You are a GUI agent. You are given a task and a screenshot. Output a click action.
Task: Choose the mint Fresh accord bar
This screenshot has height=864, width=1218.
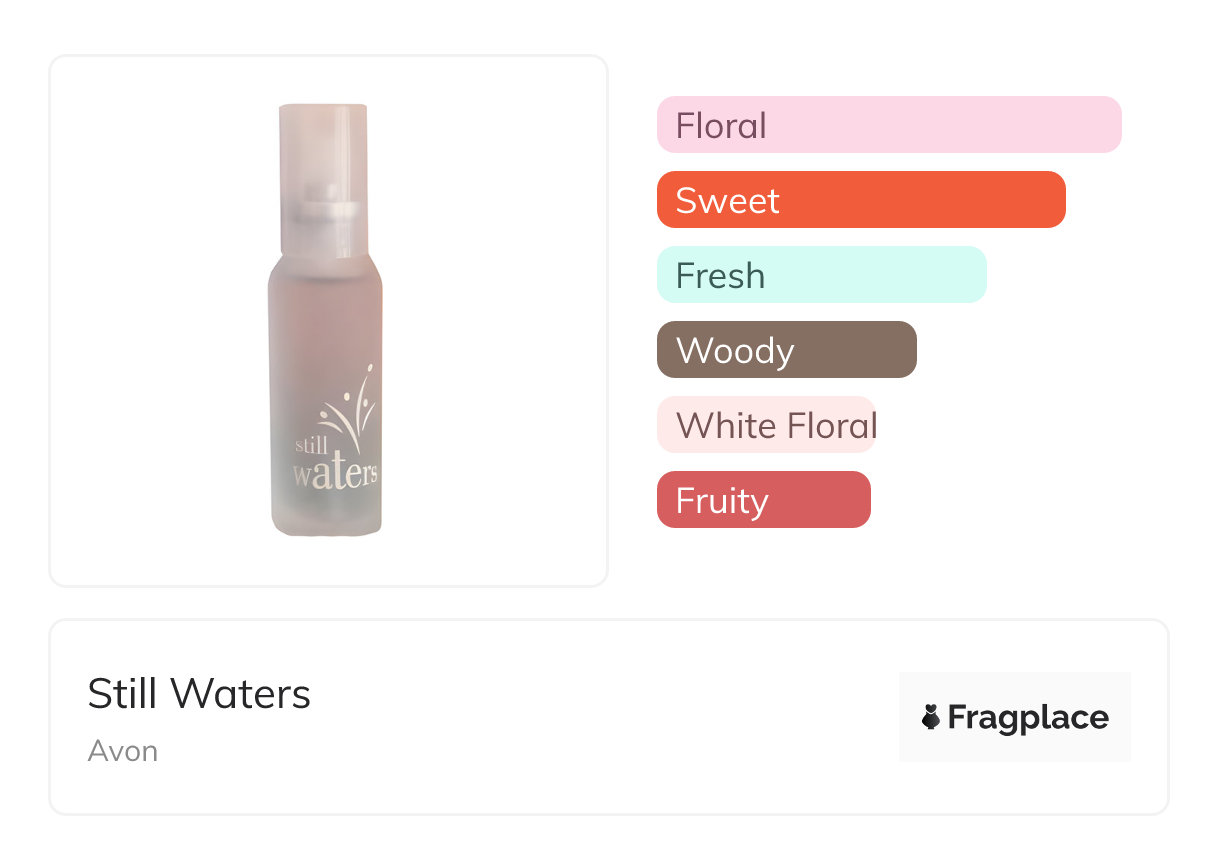[821, 275]
